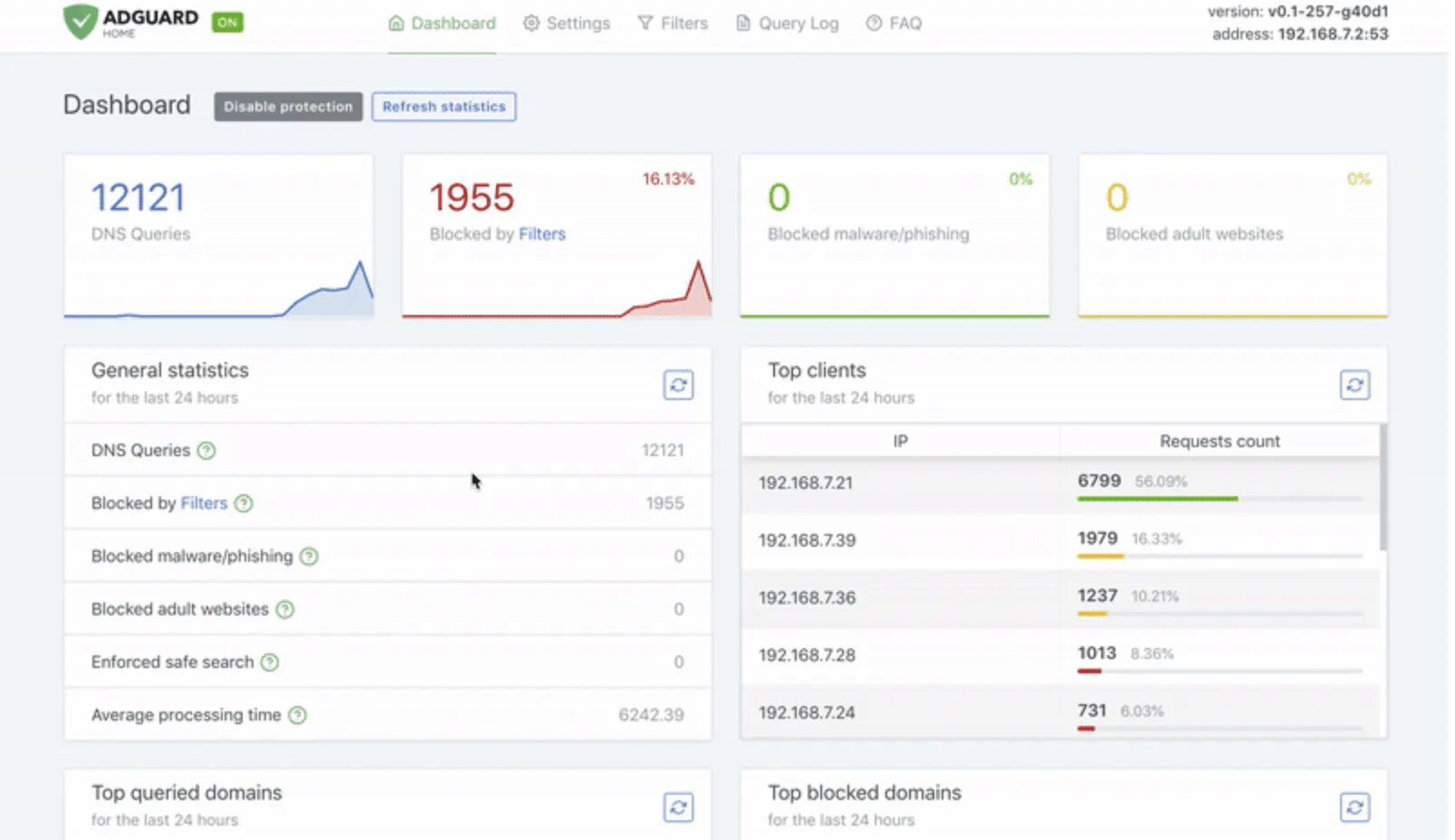
Task: Click the 12121 DNS Queries card
Action: pos(218,235)
